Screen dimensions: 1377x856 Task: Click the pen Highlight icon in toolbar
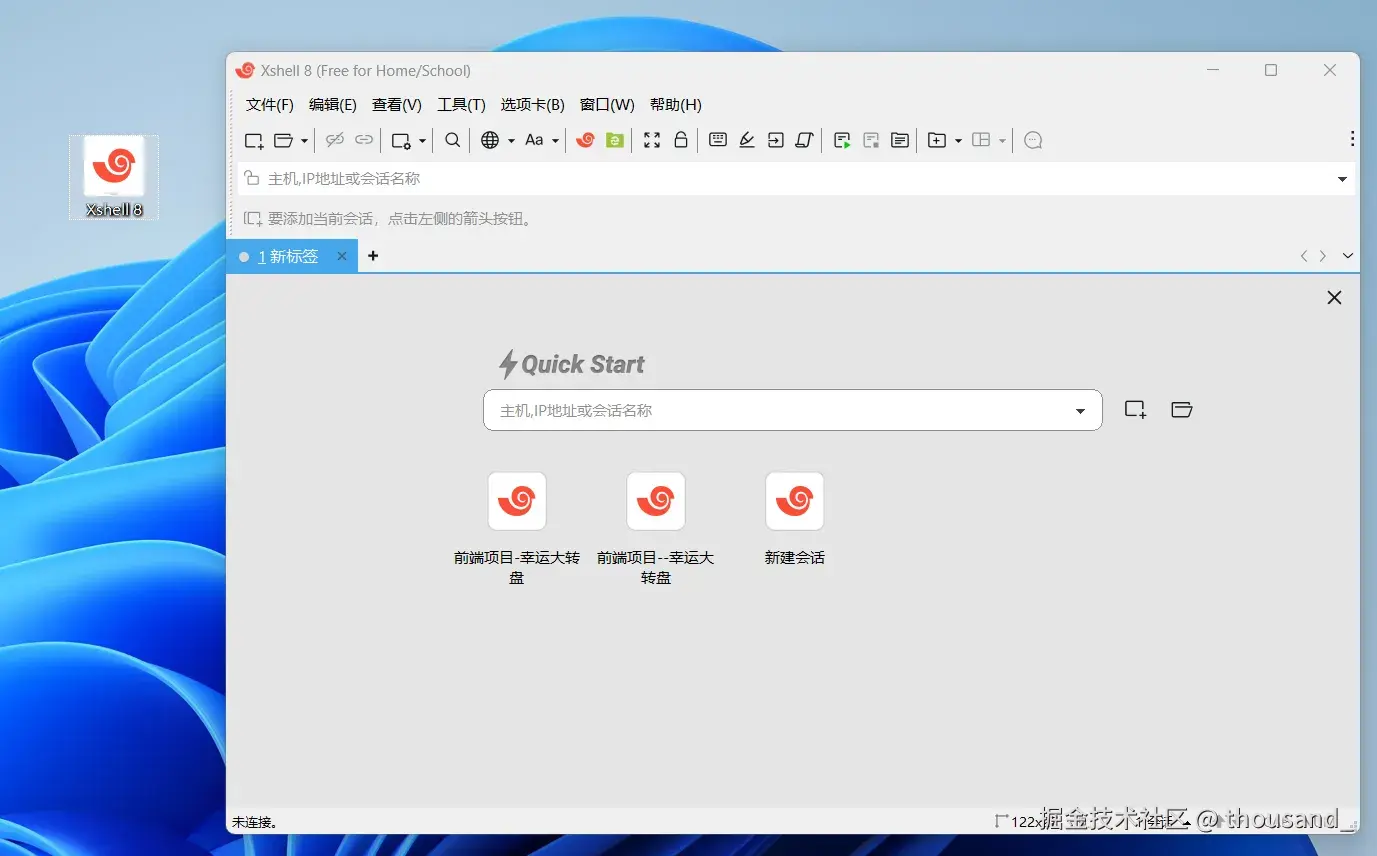click(747, 141)
